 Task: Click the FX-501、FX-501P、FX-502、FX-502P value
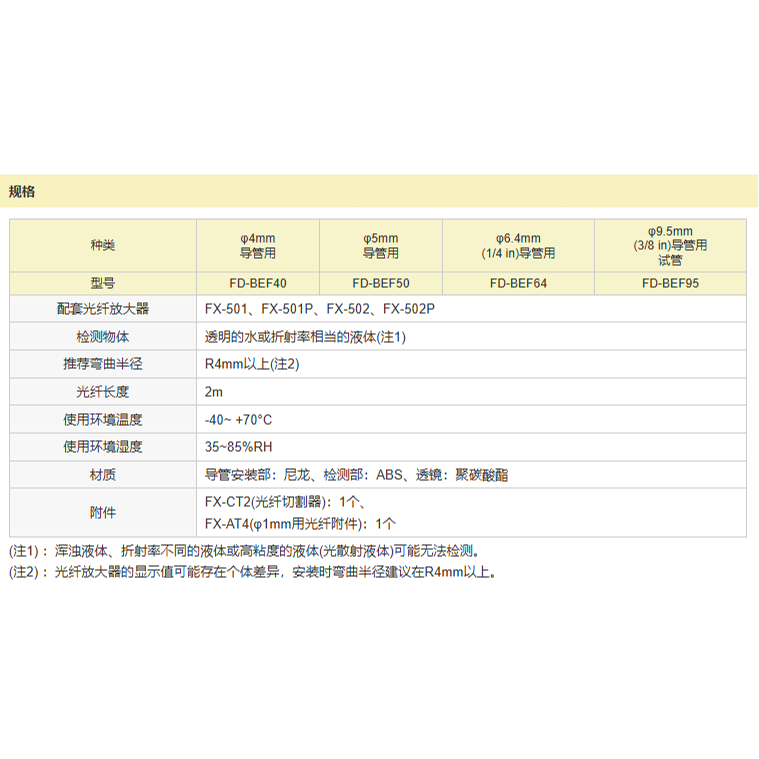click(319, 309)
